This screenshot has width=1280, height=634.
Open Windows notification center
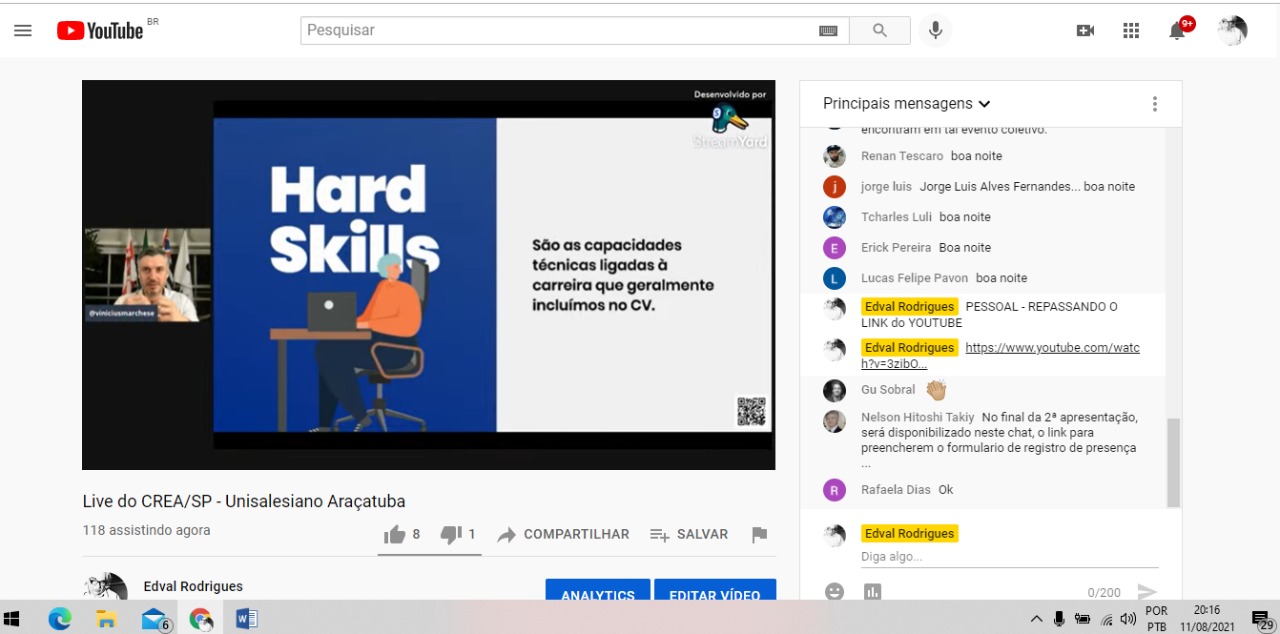(1262, 620)
